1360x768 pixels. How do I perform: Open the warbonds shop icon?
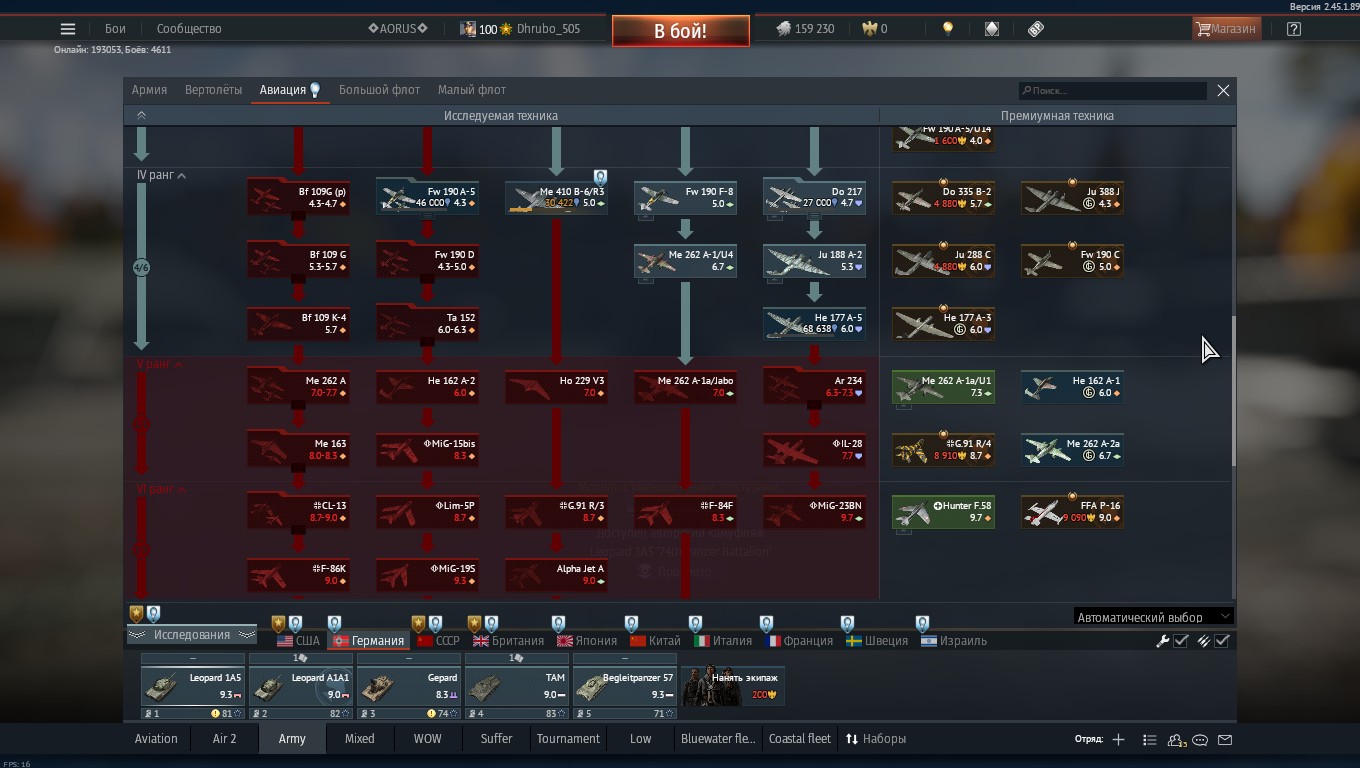(992, 29)
